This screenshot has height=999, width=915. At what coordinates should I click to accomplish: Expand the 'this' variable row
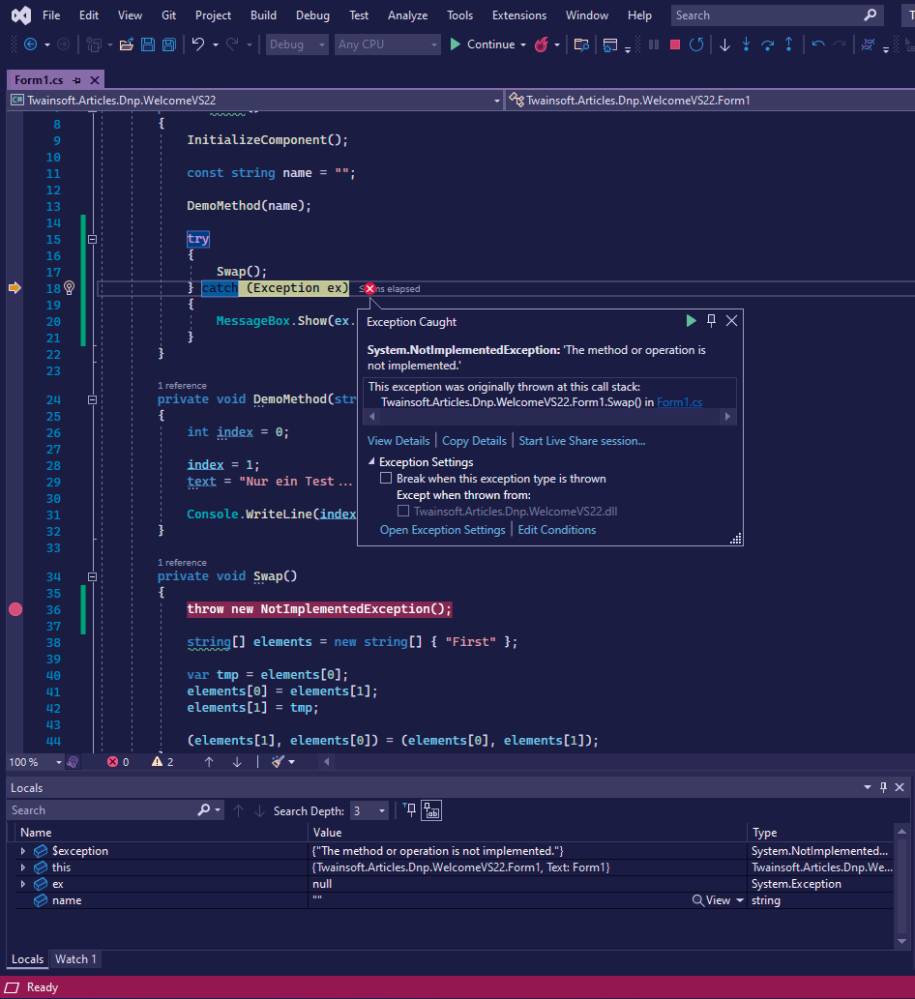click(23, 867)
